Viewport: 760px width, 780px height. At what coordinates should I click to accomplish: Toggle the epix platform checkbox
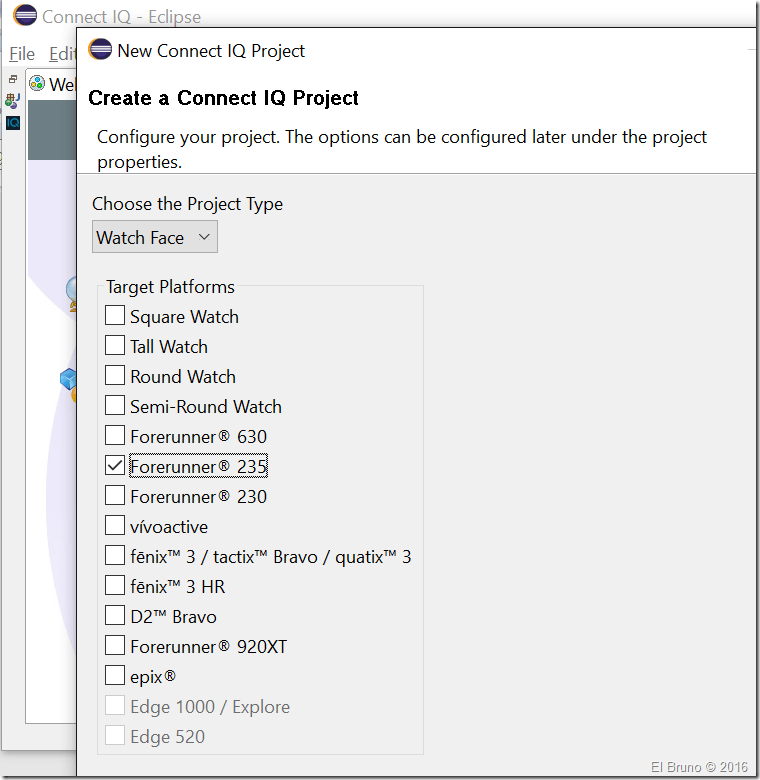(115, 677)
